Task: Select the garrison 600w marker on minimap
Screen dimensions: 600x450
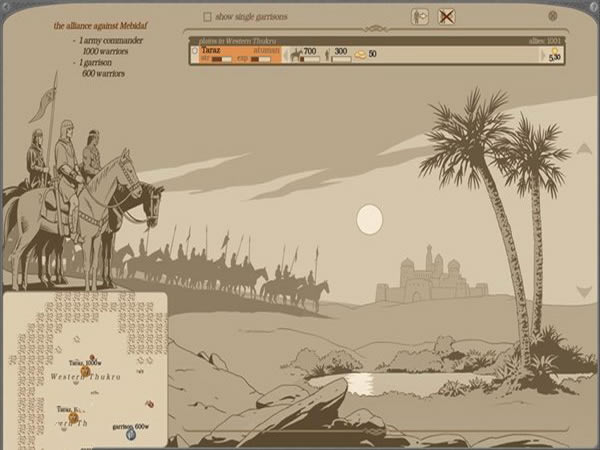Action: 131,433
